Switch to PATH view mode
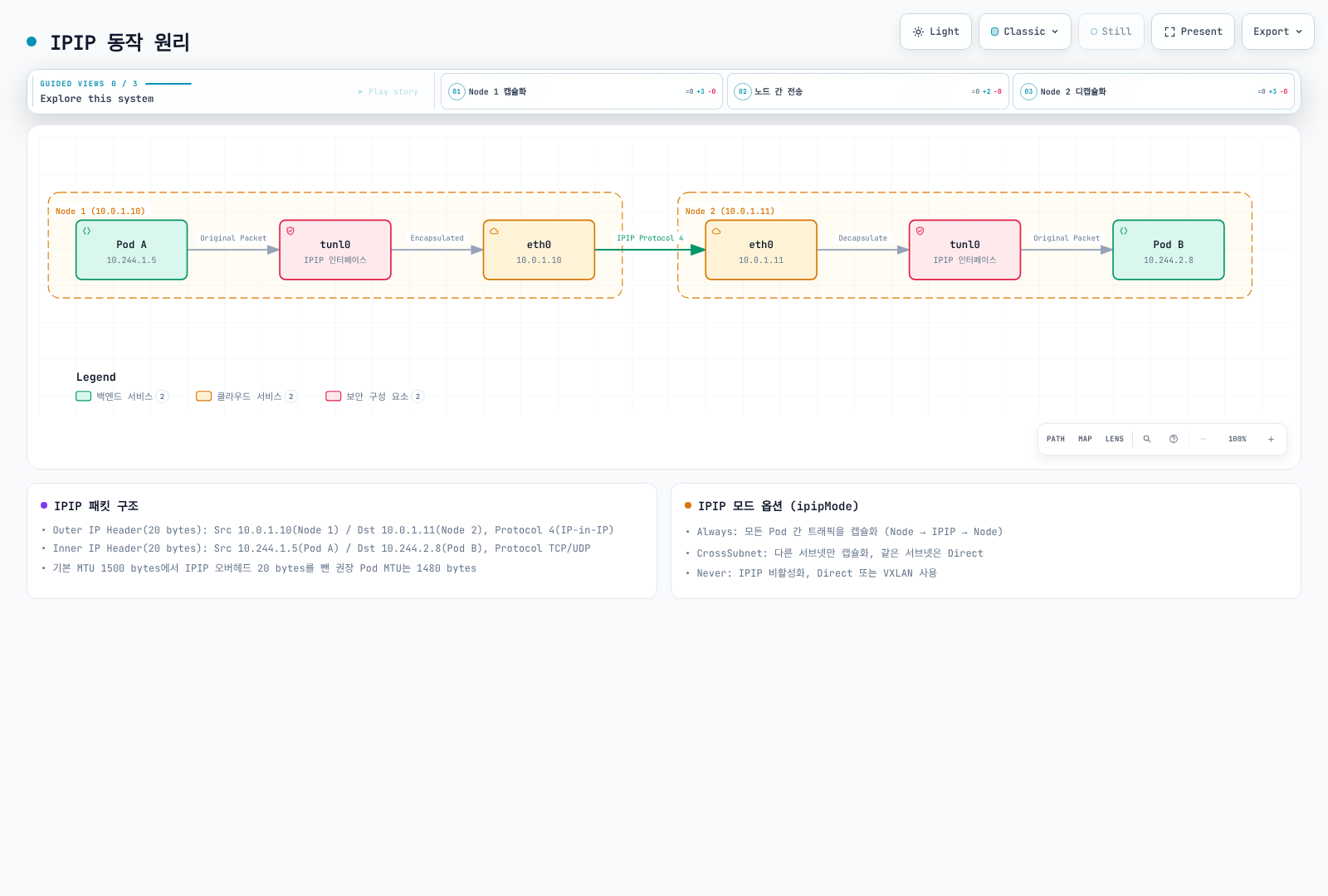Screen dimensions: 1328x896 (1056, 439)
